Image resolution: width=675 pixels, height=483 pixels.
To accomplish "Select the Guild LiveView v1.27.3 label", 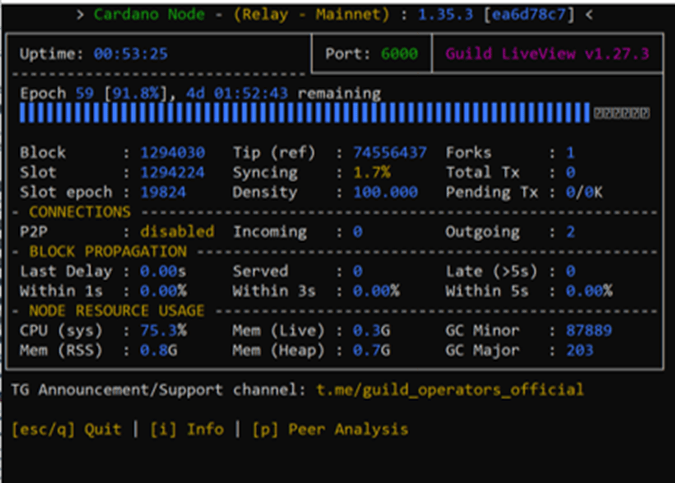I will [549, 53].
